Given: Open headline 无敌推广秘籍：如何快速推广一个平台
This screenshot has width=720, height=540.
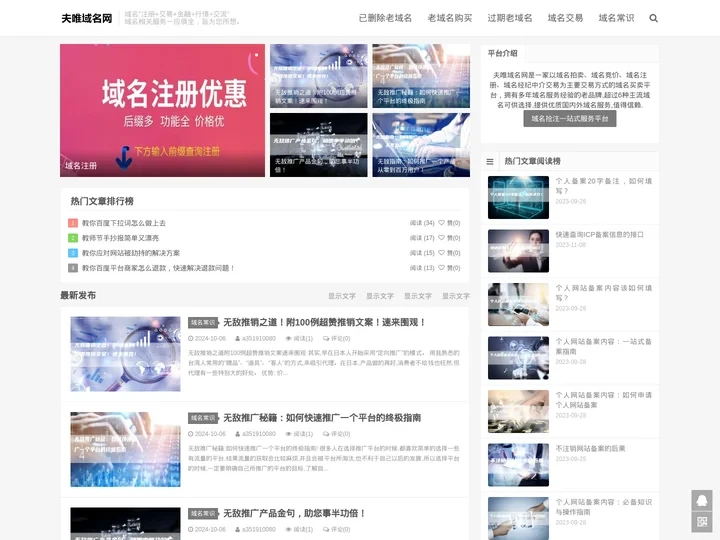Looking at the screenshot, I should (322, 418).
